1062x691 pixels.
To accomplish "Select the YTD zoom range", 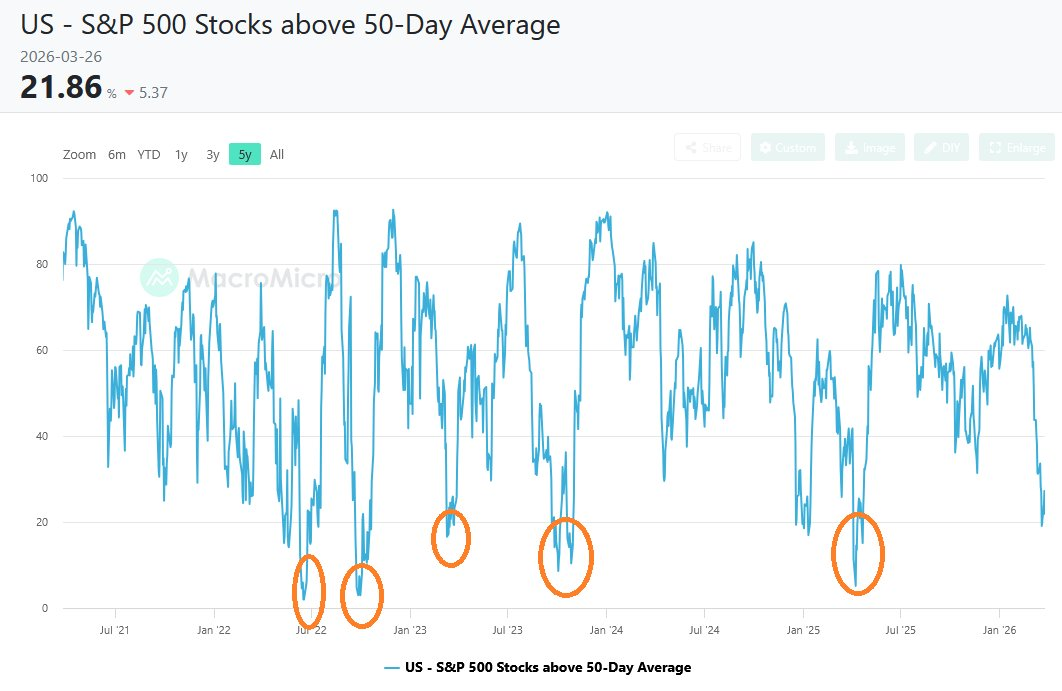I will tap(149, 155).
